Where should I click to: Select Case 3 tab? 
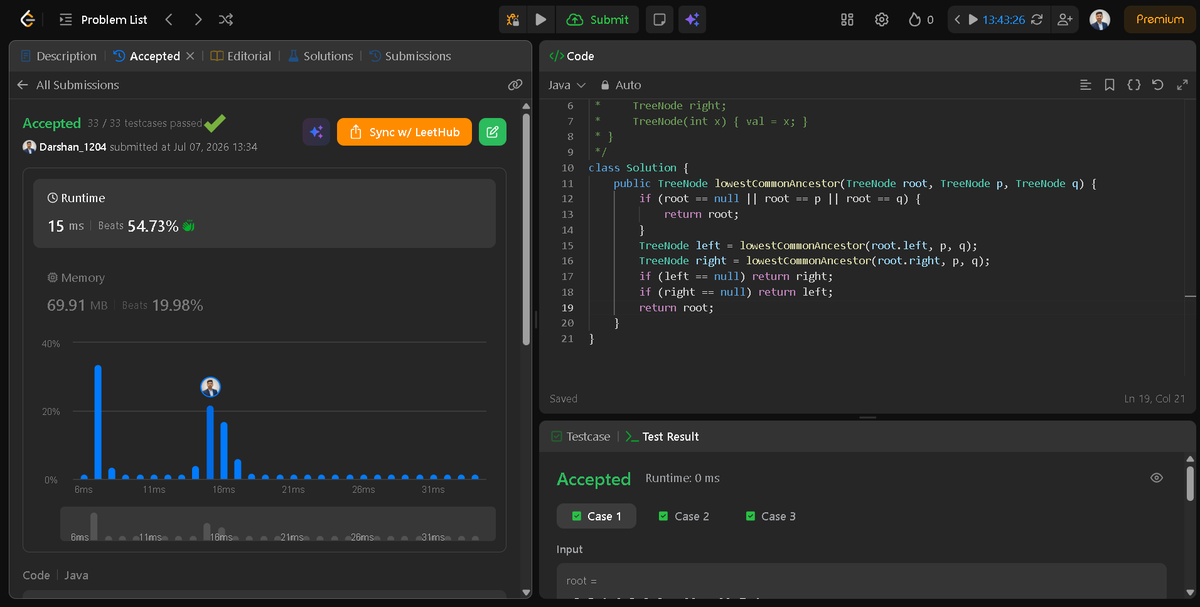(x=771, y=516)
